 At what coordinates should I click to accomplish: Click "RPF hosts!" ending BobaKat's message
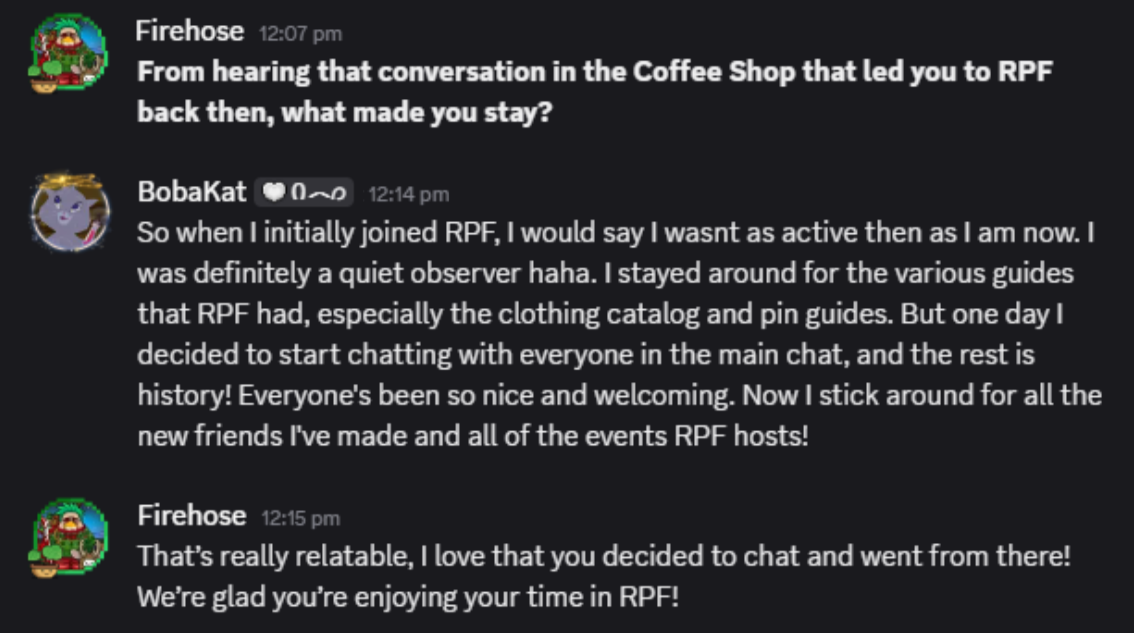pos(754,434)
